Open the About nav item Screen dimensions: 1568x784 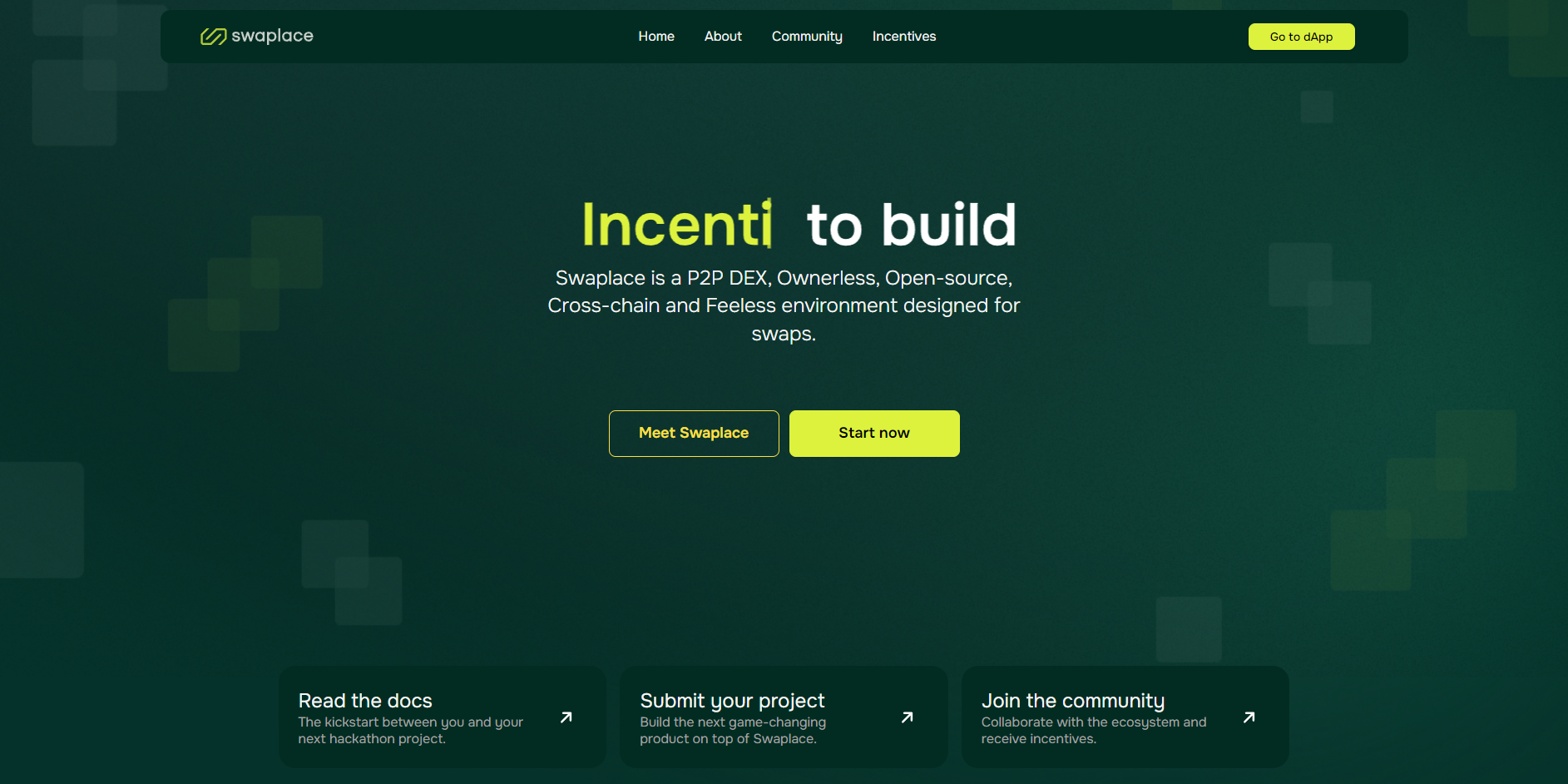722,37
